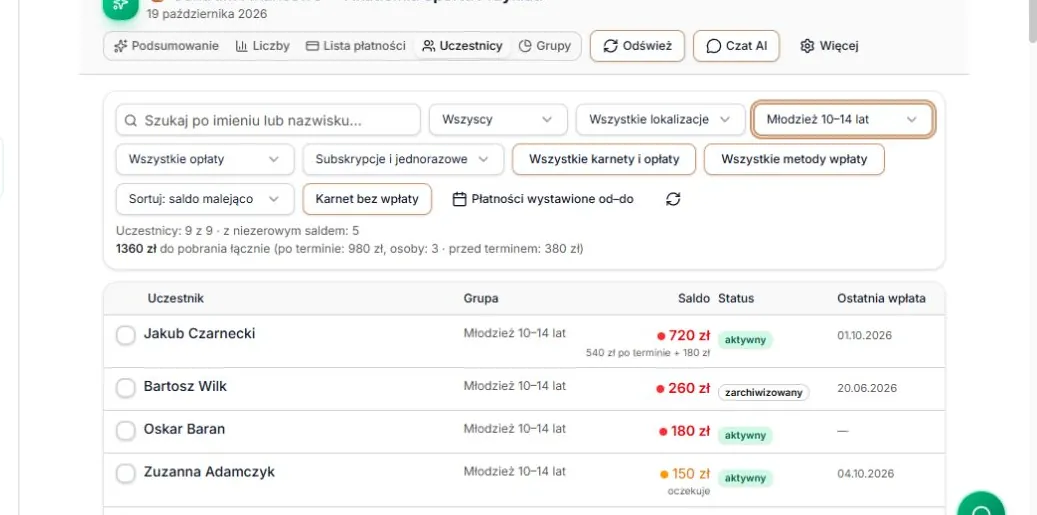Click the aktywny badge in Jakub Czarnecki row
Screen dimensions: 1037x515
tap(745, 340)
